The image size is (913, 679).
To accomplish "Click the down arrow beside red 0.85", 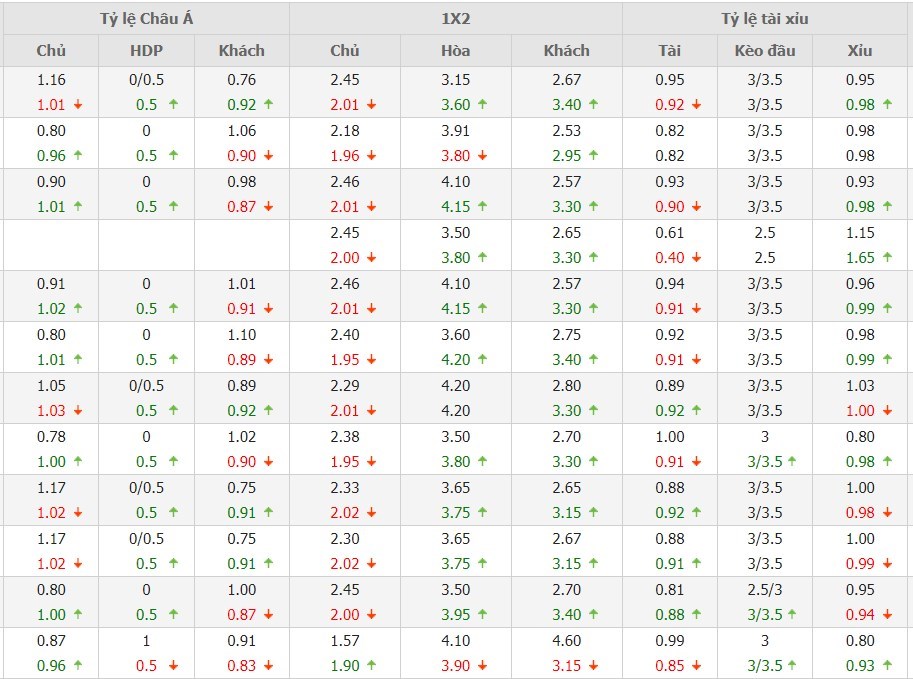I will pyautogui.click(x=696, y=667).
